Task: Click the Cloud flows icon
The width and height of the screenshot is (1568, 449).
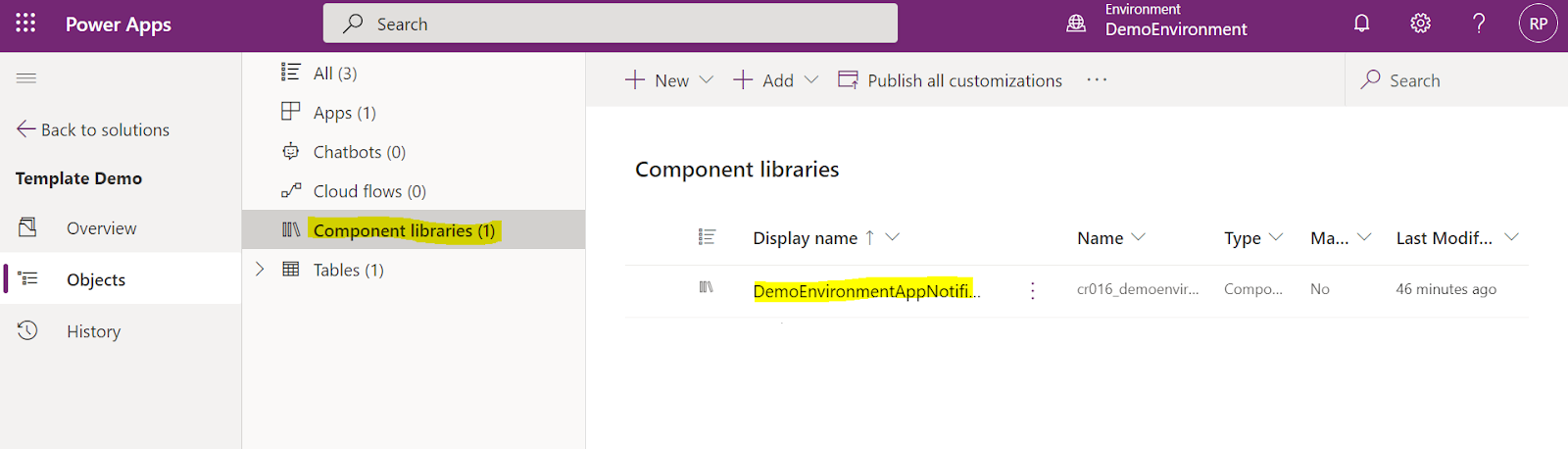Action: pos(290,190)
